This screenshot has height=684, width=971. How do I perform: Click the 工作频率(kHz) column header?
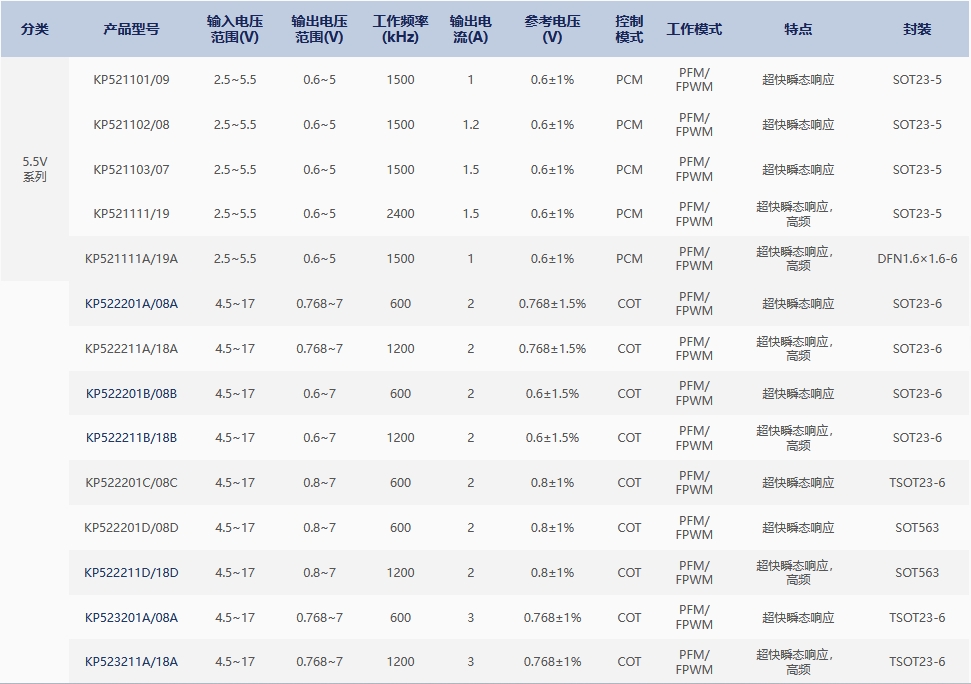click(400, 29)
